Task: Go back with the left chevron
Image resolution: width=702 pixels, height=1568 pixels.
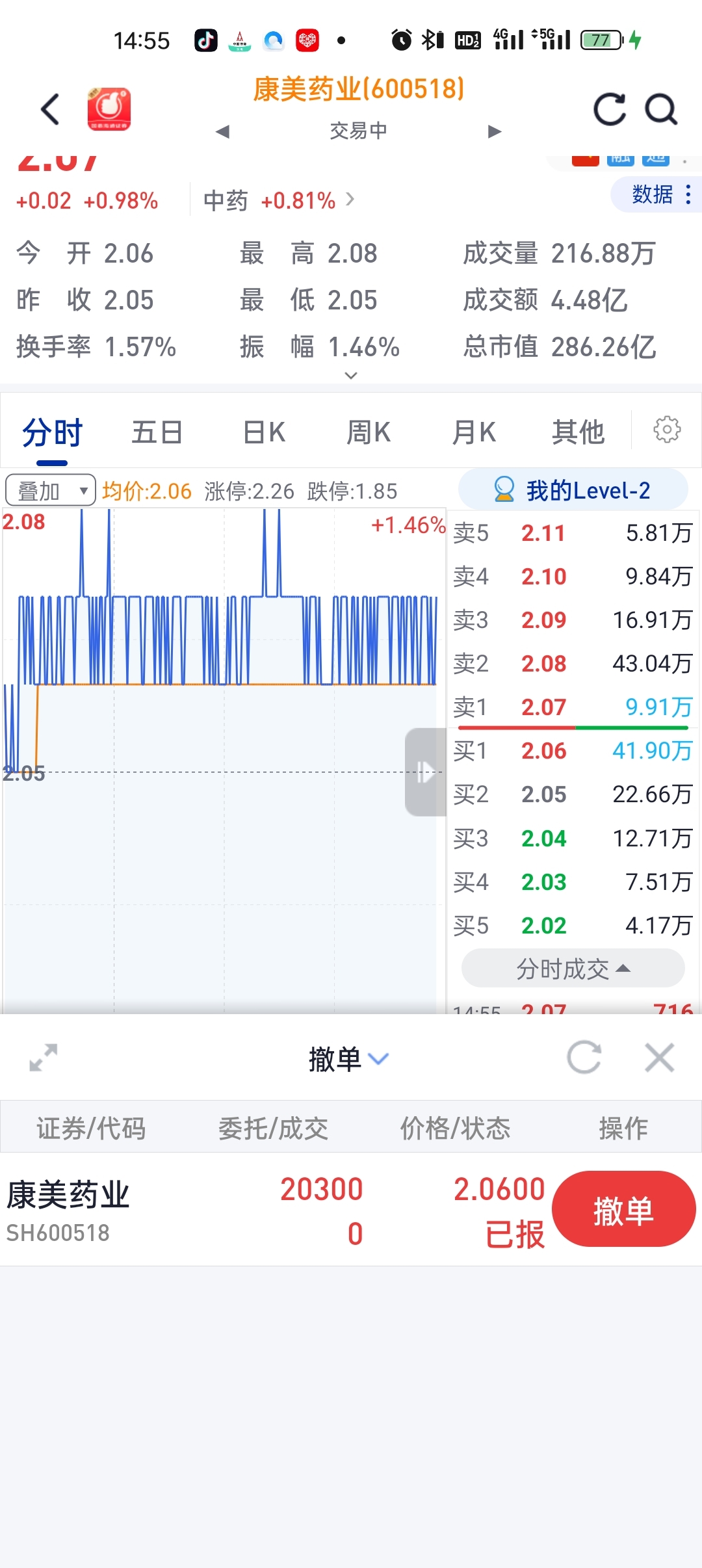Action: pos(51,109)
